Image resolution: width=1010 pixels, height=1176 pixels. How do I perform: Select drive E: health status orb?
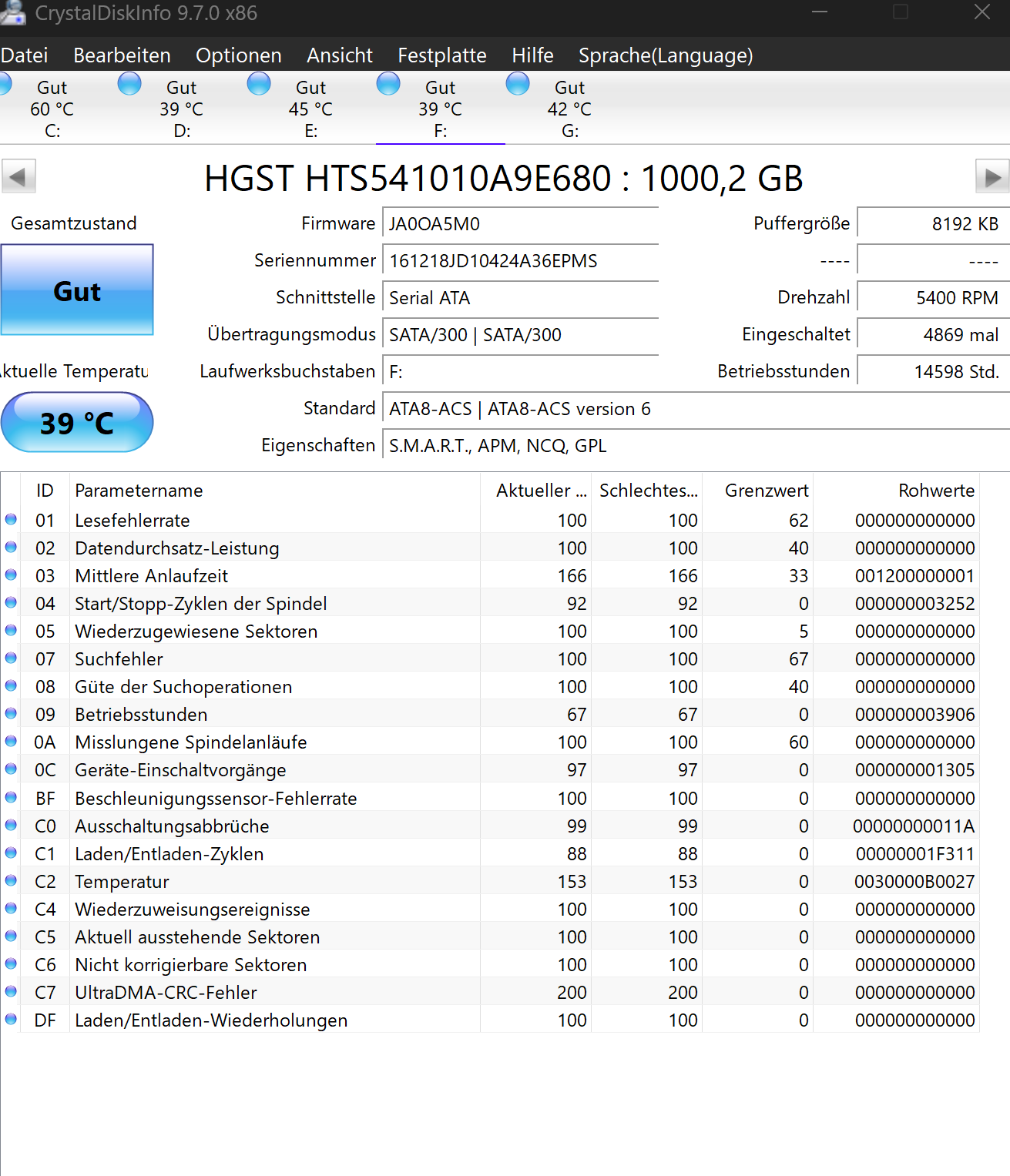[x=259, y=83]
